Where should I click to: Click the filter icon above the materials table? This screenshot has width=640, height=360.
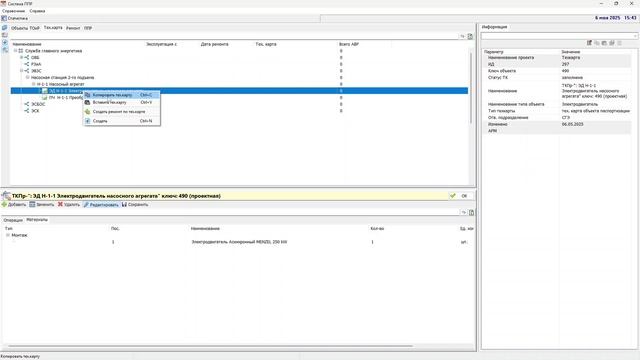pos(464,212)
